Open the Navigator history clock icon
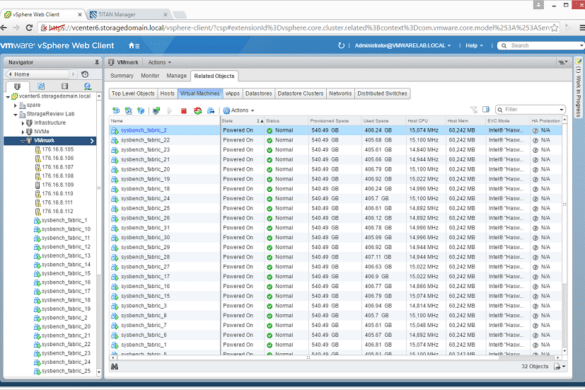585x390 pixels. (x=85, y=74)
